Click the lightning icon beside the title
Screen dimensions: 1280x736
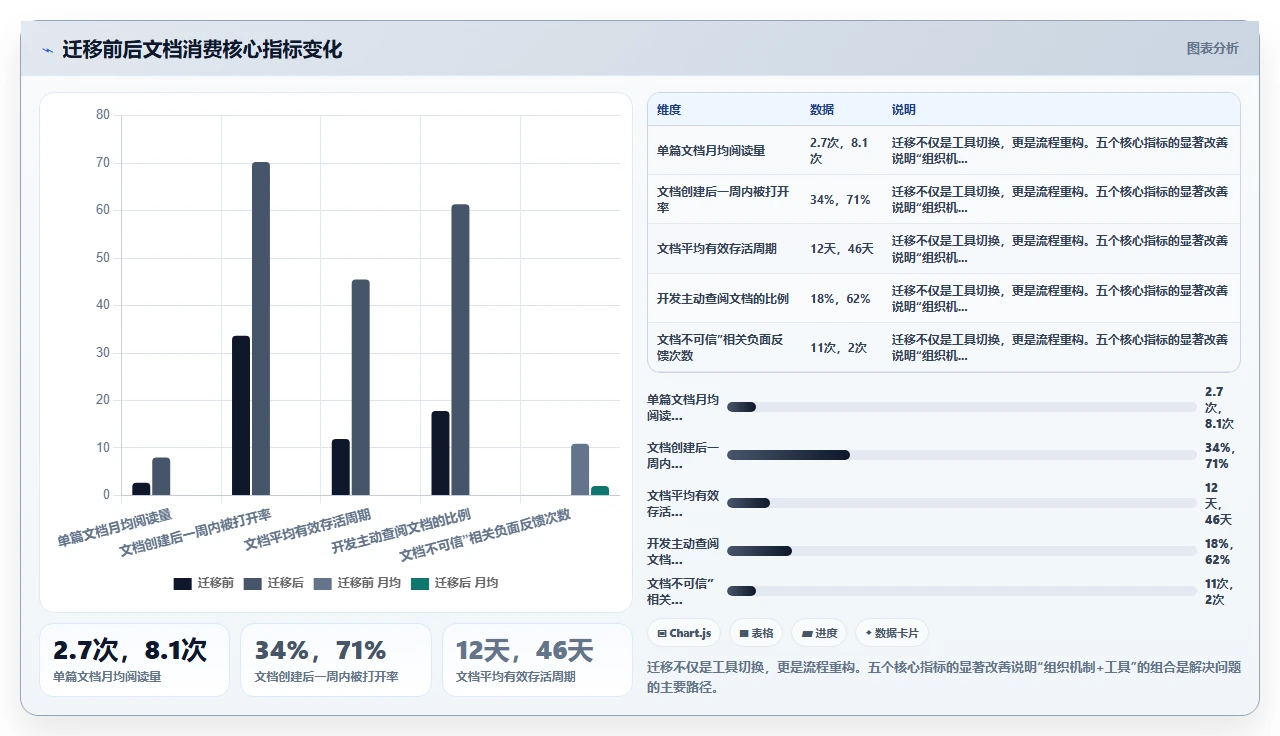[x=47, y=50]
